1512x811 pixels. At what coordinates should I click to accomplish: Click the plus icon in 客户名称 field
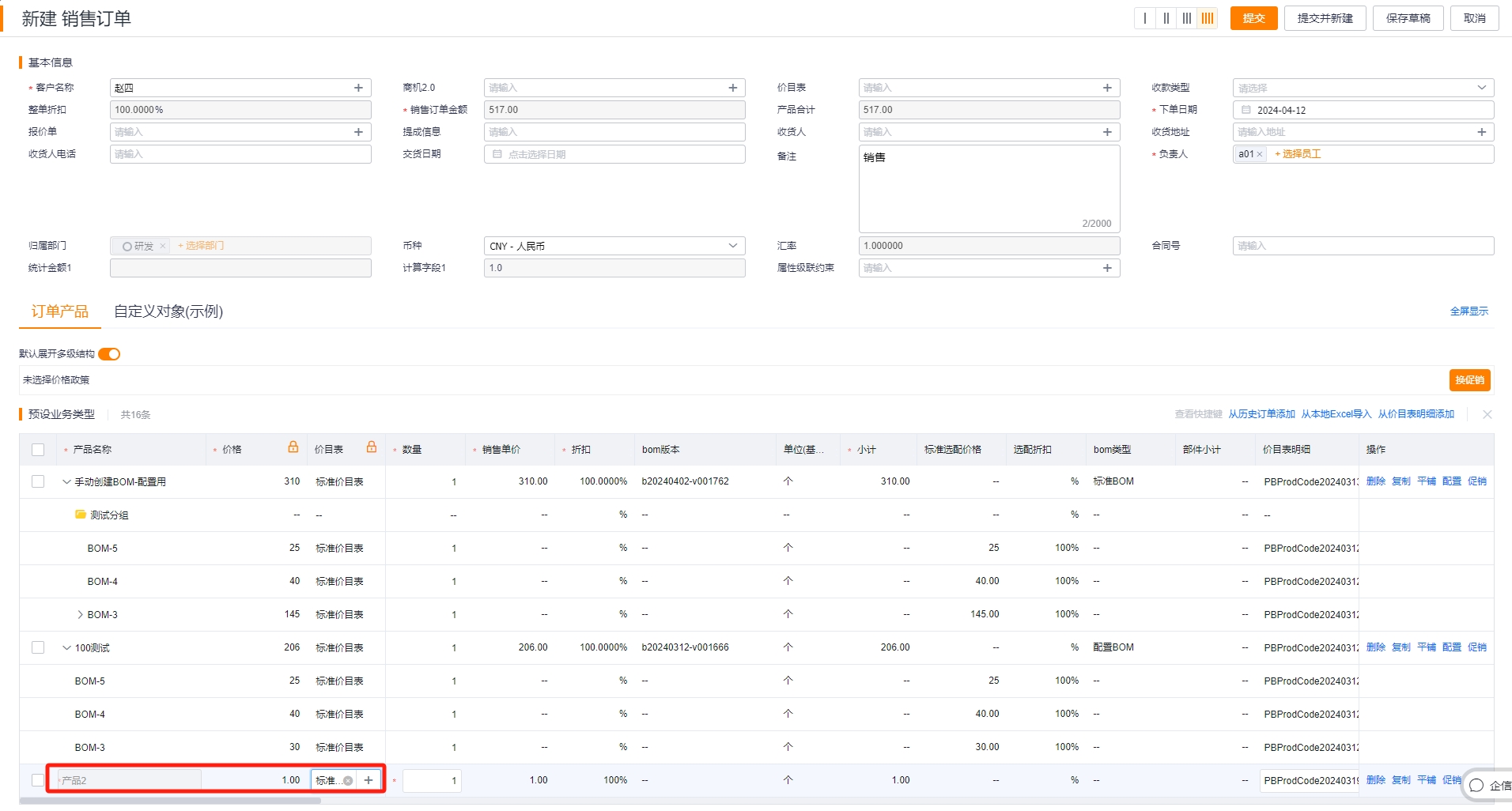(x=358, y=88)
